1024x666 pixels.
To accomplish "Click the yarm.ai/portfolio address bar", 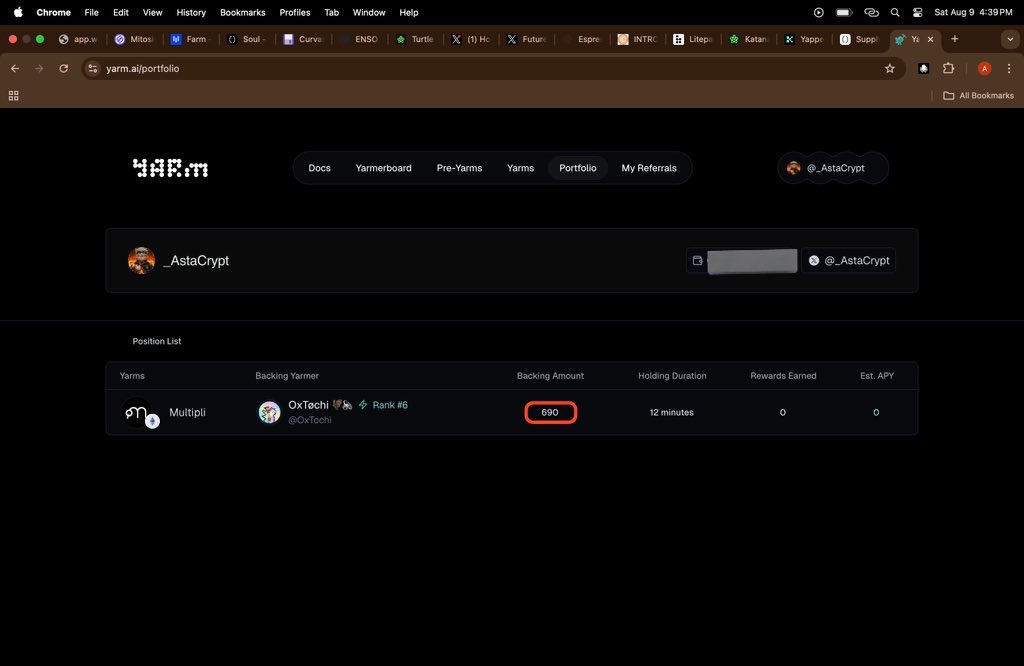I will click(x=493, y=69).
